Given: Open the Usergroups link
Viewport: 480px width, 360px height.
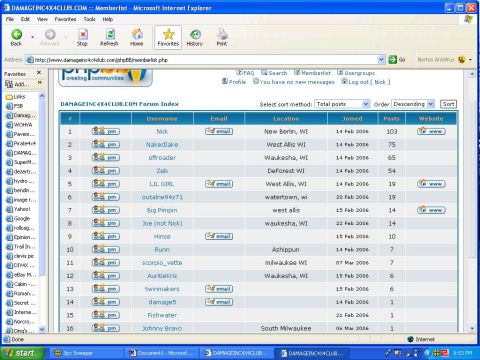Looking at the screenshot, I should tap(360, 73).
